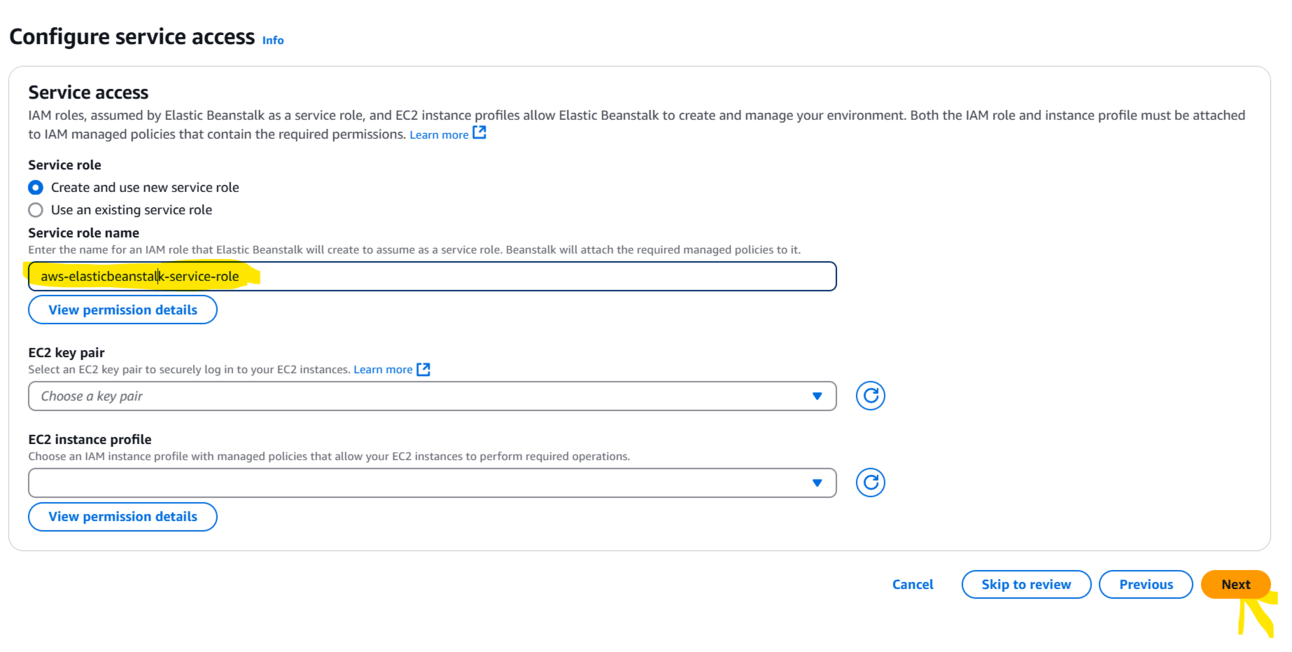The image size is (1292, 652).
Task: Click the external link icon after Service access Learn more
Action: click(480, 133)
